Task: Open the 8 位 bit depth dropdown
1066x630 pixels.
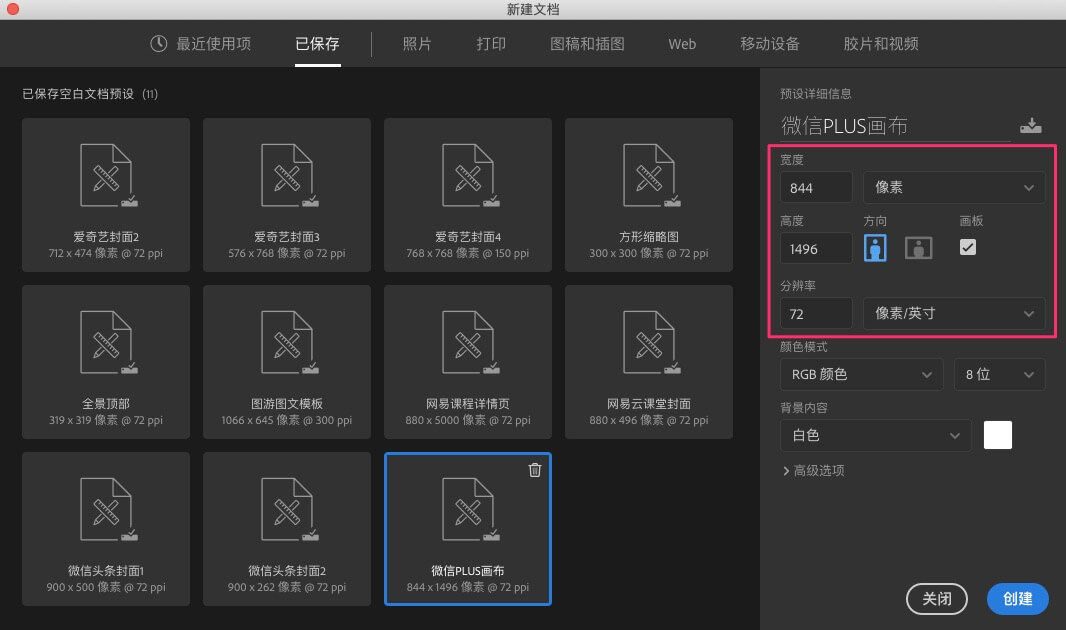Action: 999,374
